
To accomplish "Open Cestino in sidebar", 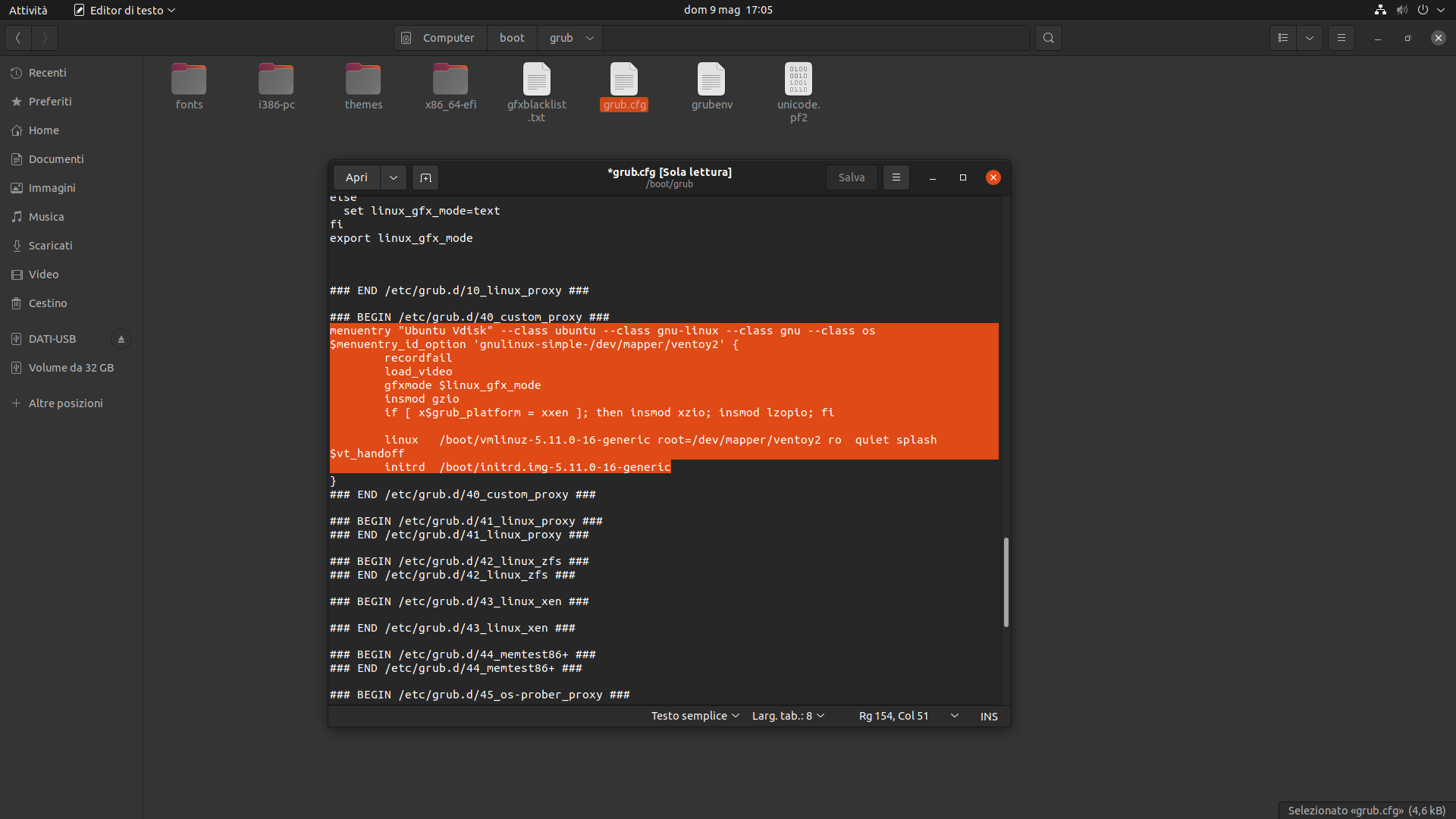I will pyautogui.click(x=71, y=303).
